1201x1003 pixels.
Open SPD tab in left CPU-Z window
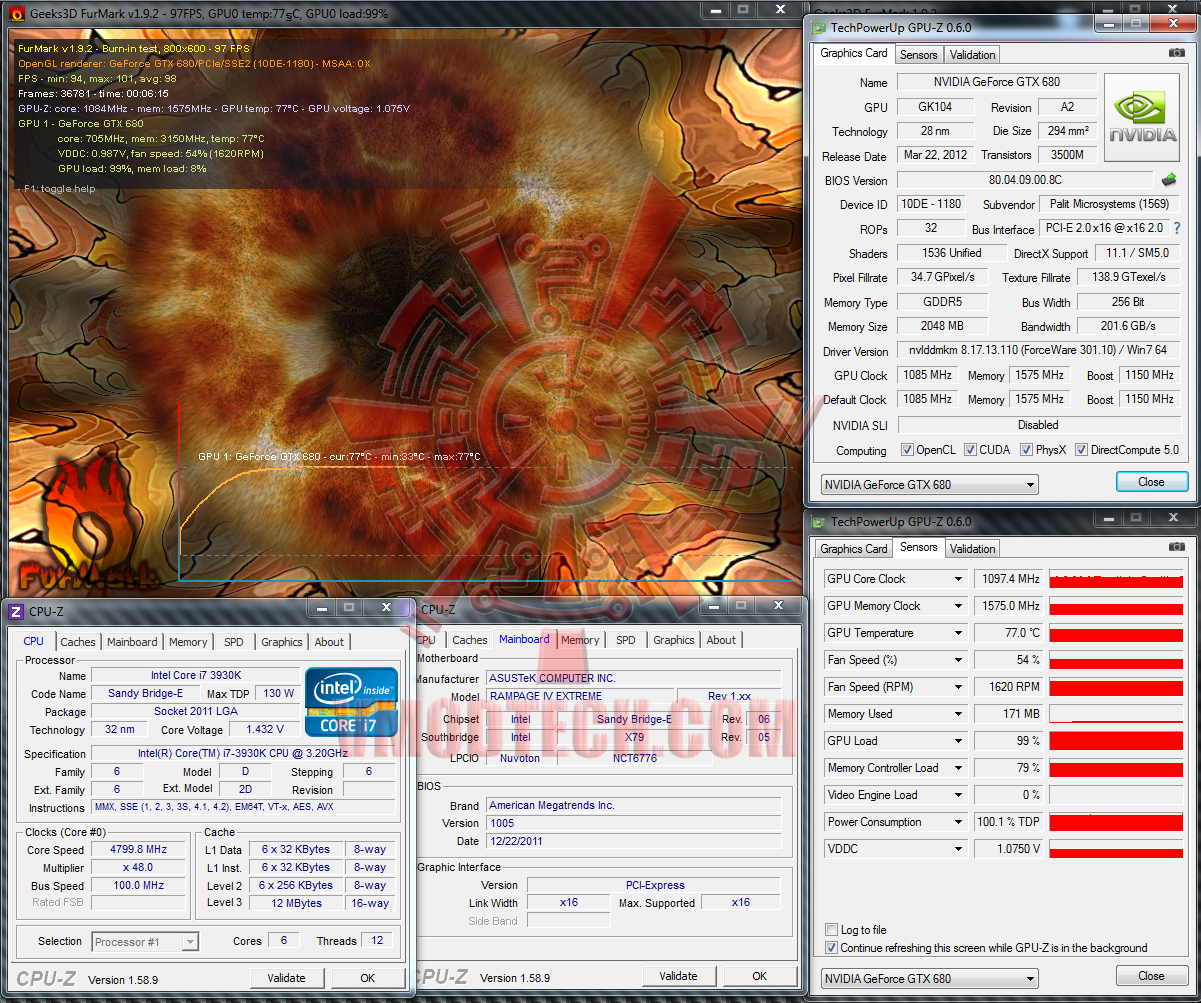[x=233, y=642]
